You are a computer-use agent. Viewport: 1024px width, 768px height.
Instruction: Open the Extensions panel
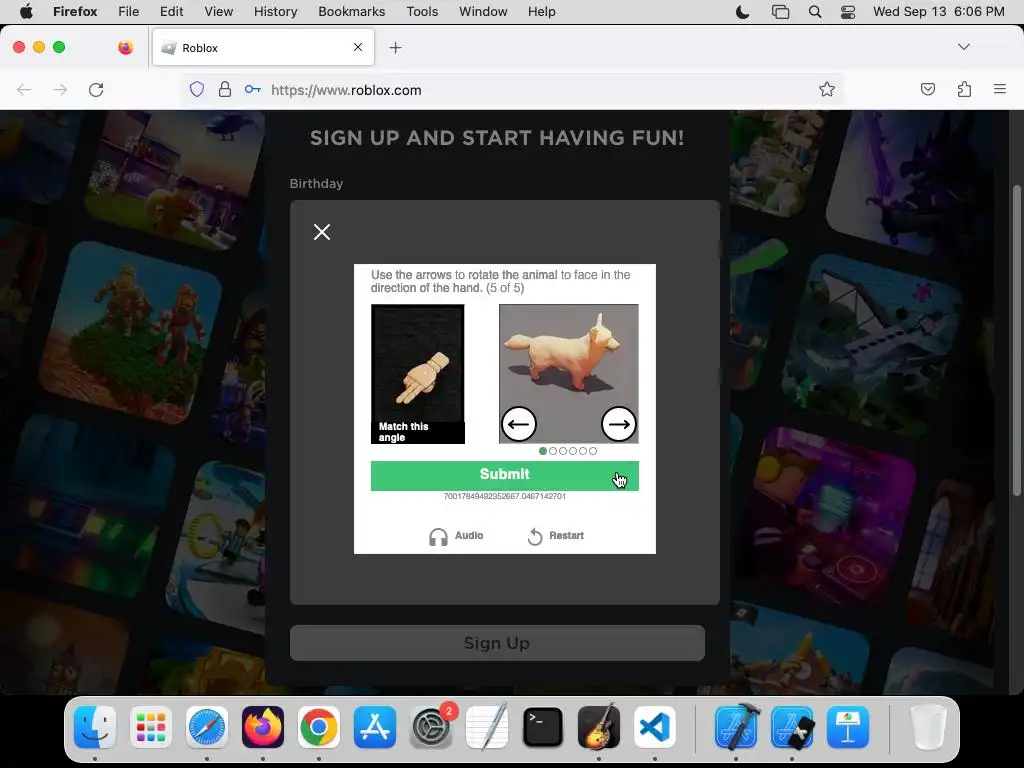[x=964, y=89]
